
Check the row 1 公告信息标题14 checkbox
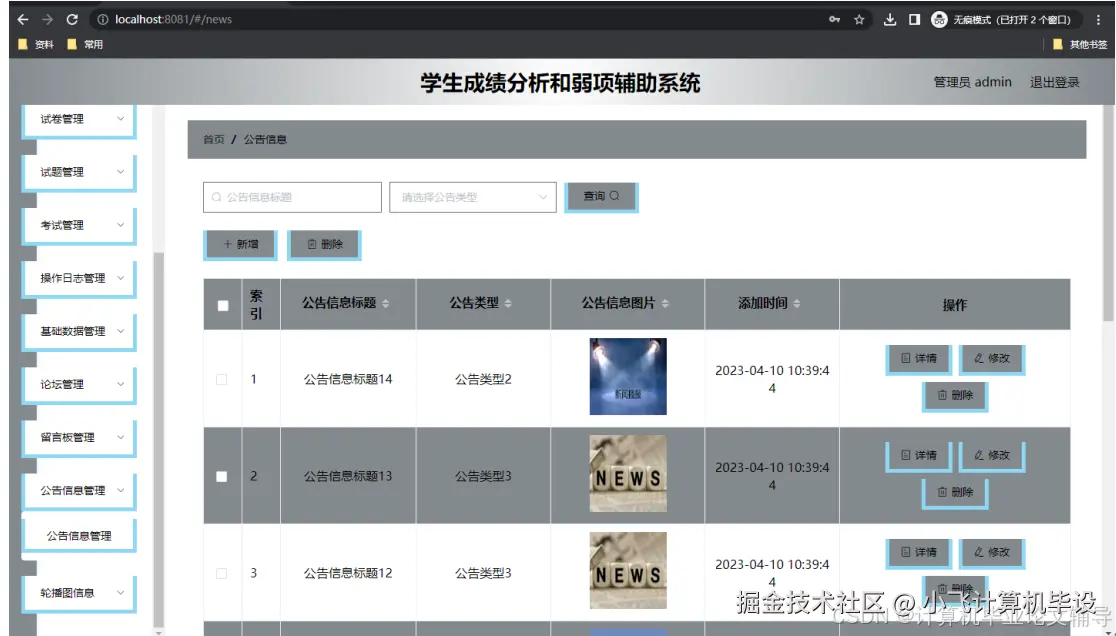[221, 379]
